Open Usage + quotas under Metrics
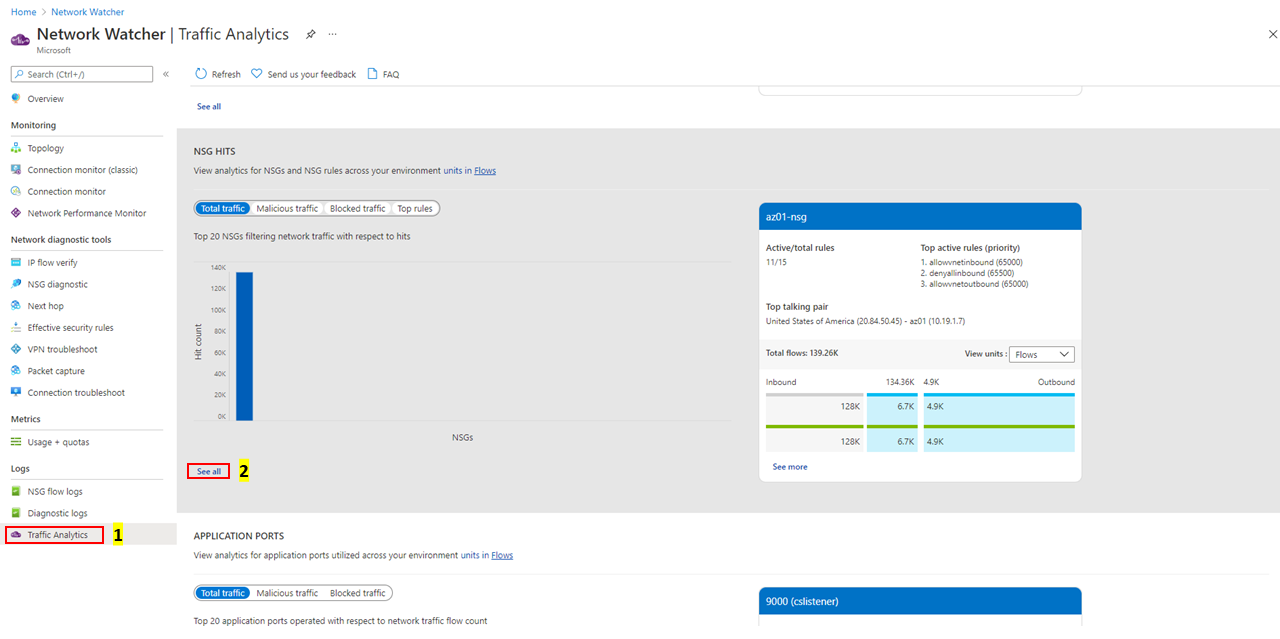This screenshot has width=1280, height=639. 58,442
